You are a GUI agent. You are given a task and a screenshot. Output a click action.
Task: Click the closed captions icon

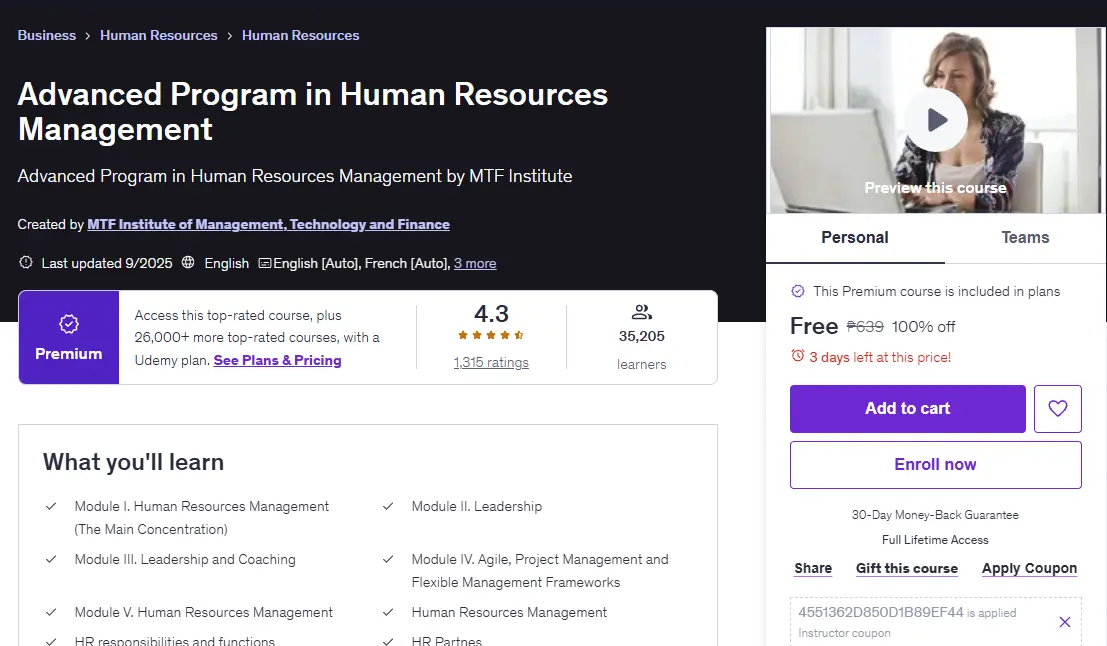[265, 263]
